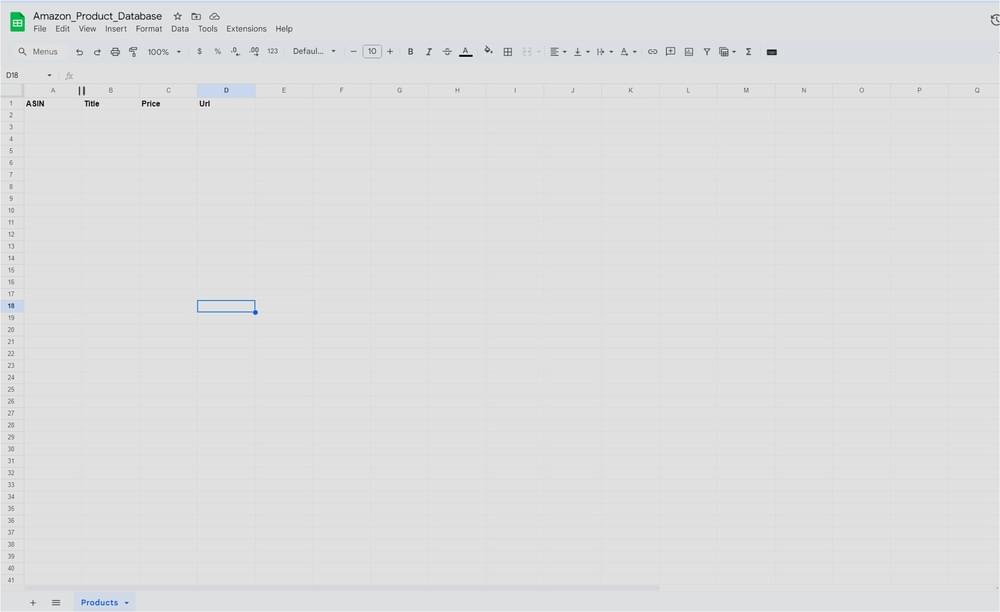Viewport: 1000px width, 612px height.
Task: Toggle bold formatting
Action: click(410, 51)
